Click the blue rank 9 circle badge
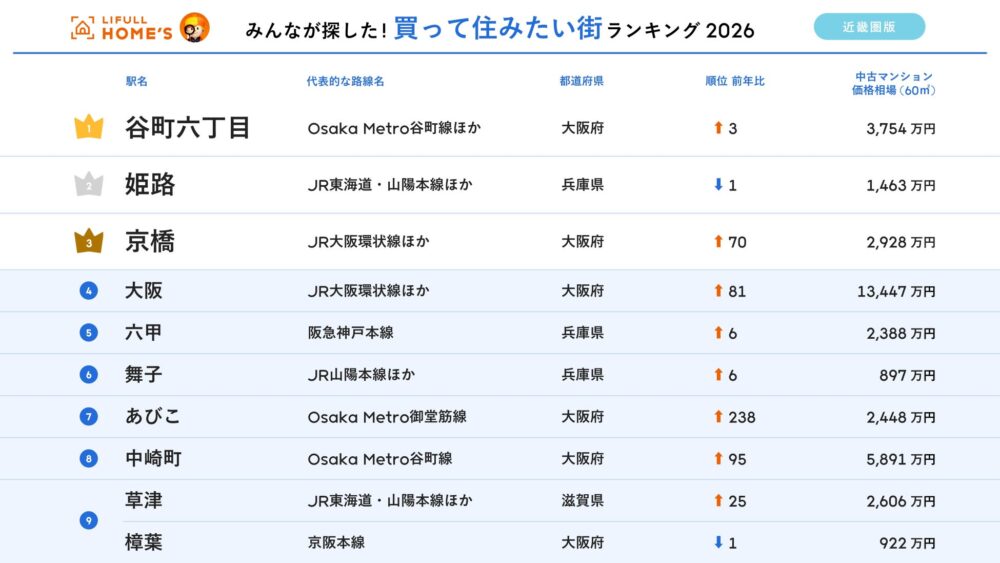 click(89, 520)
